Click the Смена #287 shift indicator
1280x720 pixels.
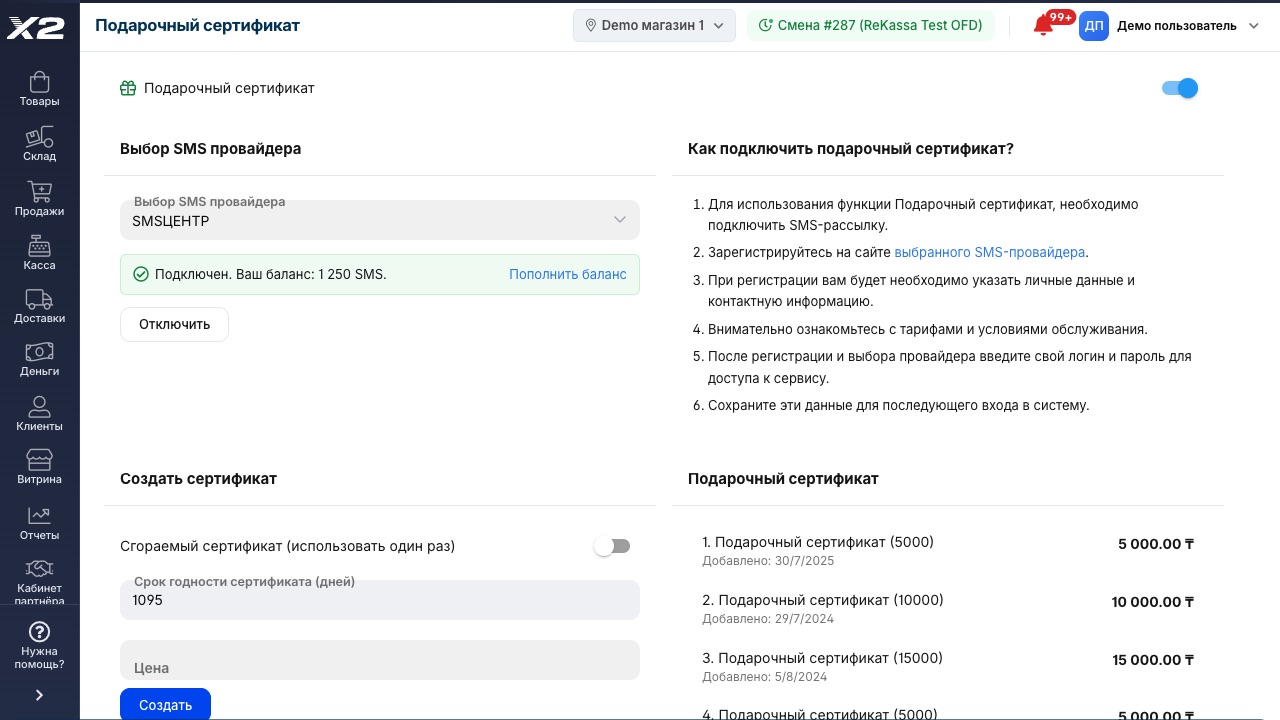[870, 26]
